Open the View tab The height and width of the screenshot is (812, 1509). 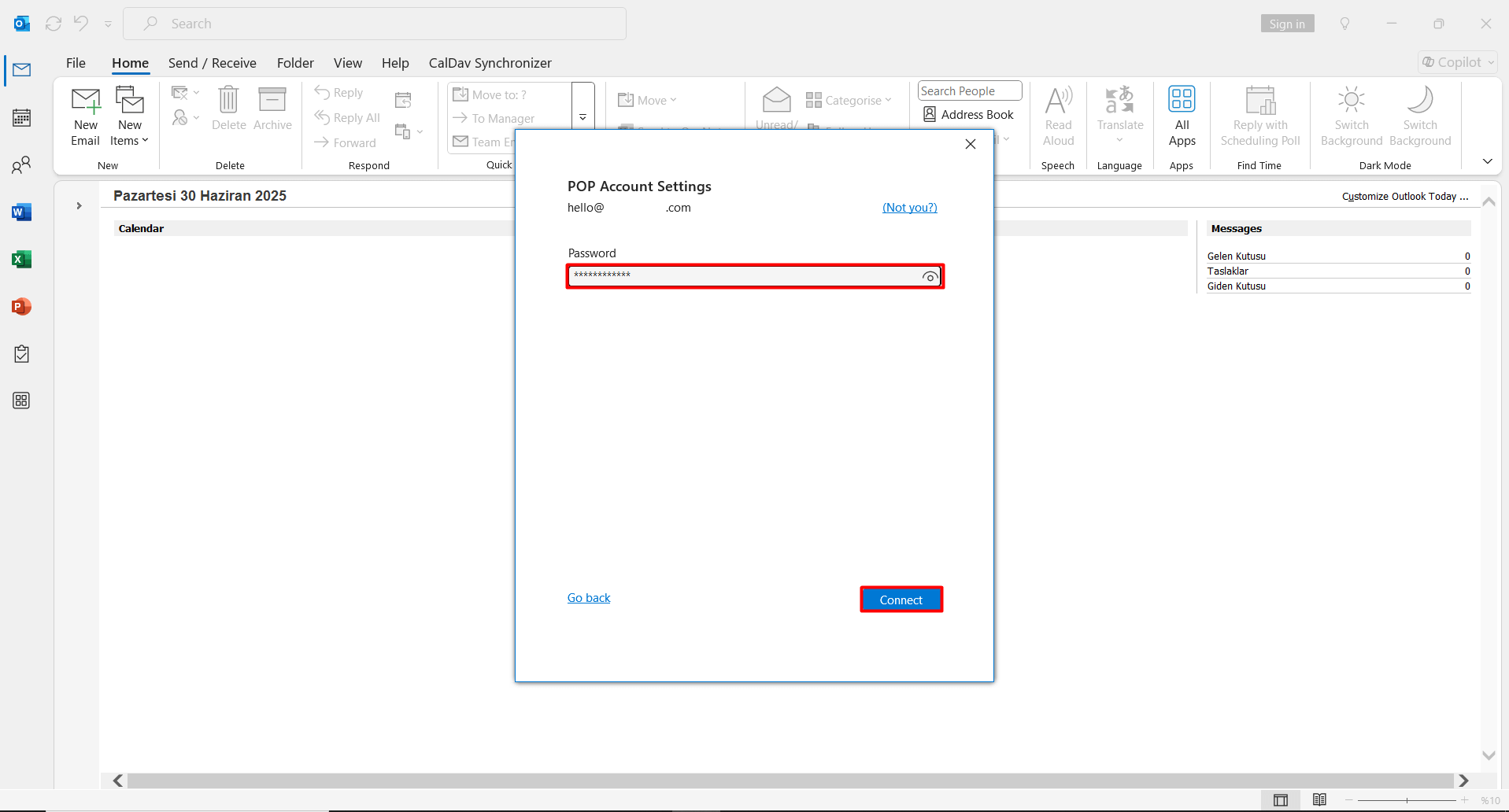pyautogui.click(x=348, y=63)
